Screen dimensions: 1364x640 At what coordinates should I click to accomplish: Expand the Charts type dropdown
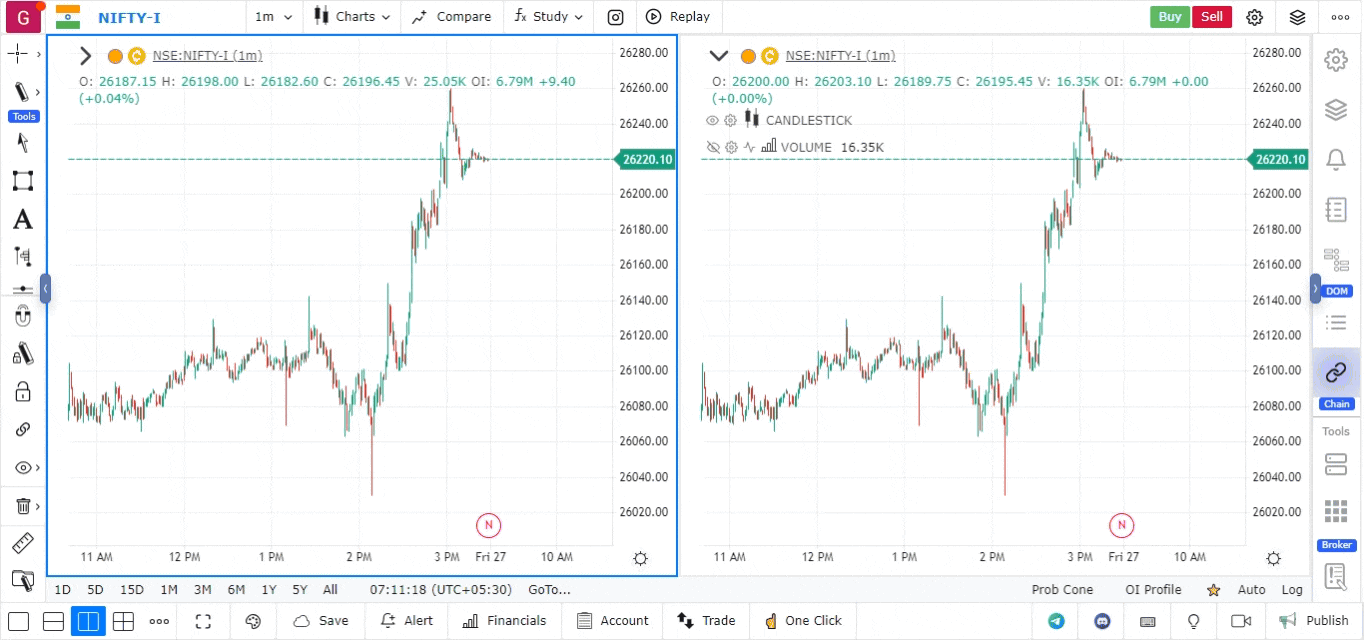(x=351, y=17)
